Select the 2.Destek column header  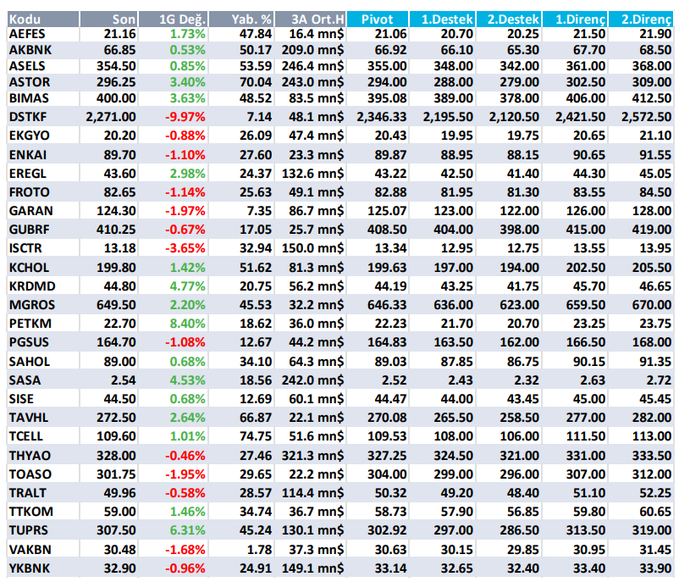[x=509, y=19]
